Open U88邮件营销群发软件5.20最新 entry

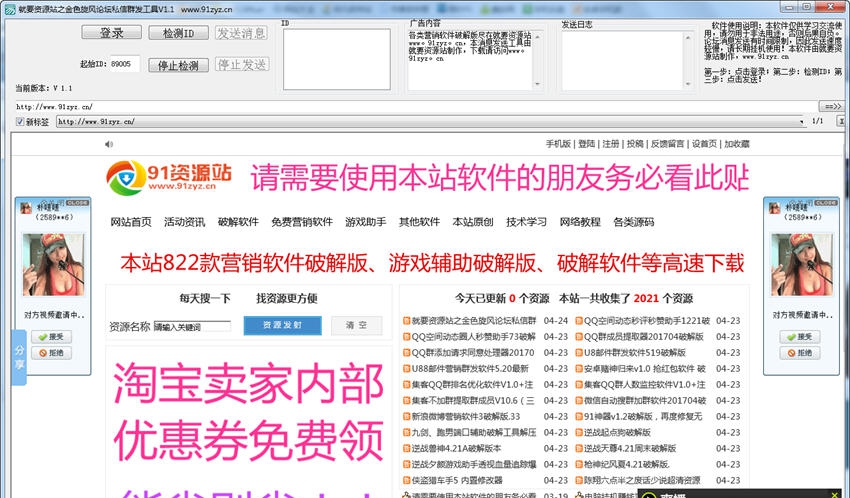(x=470, y=368)
